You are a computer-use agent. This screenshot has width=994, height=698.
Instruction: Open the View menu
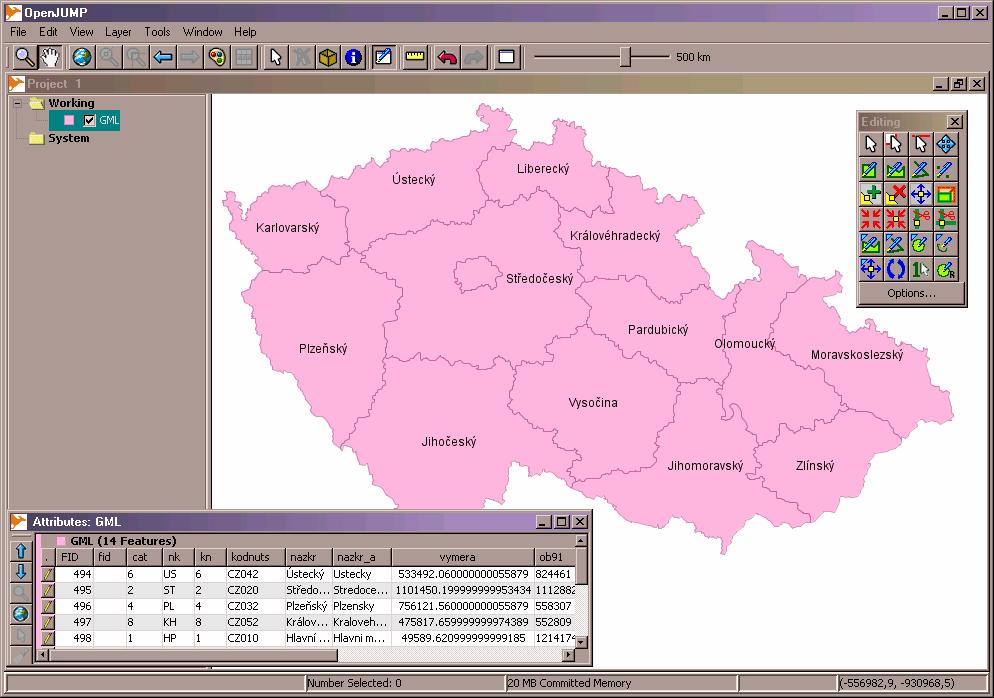[82, 32]
